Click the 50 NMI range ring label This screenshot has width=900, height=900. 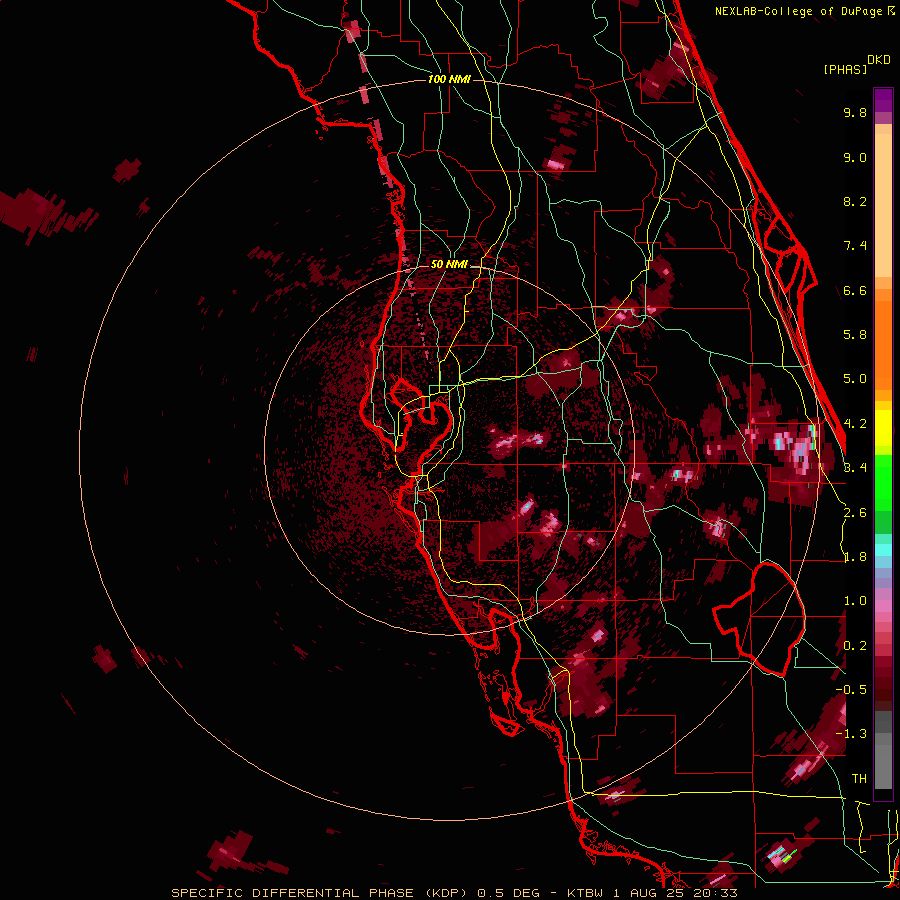[449, 264]
